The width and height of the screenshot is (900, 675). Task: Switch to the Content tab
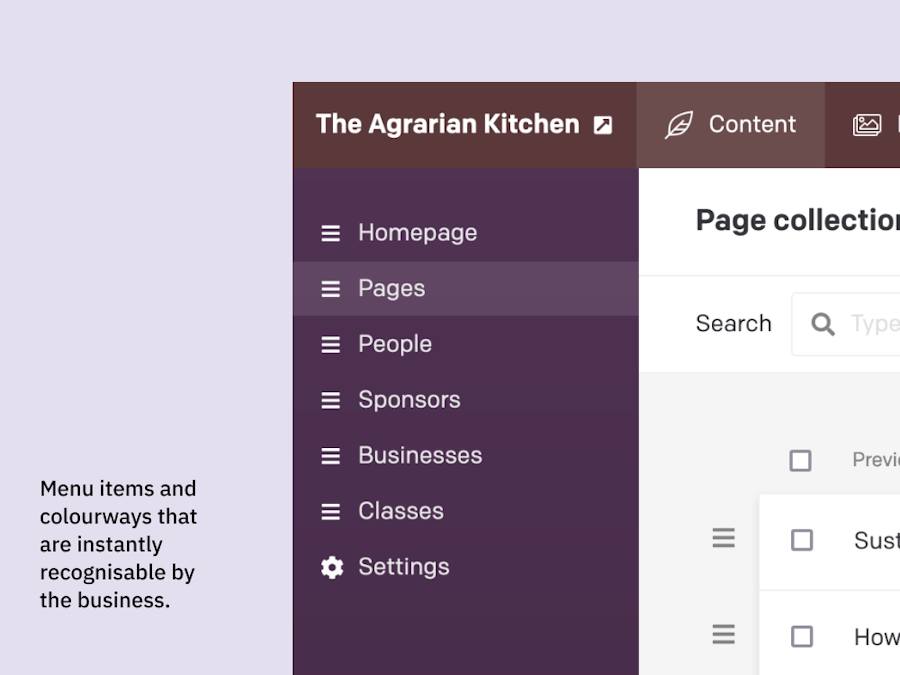point(730,125)
